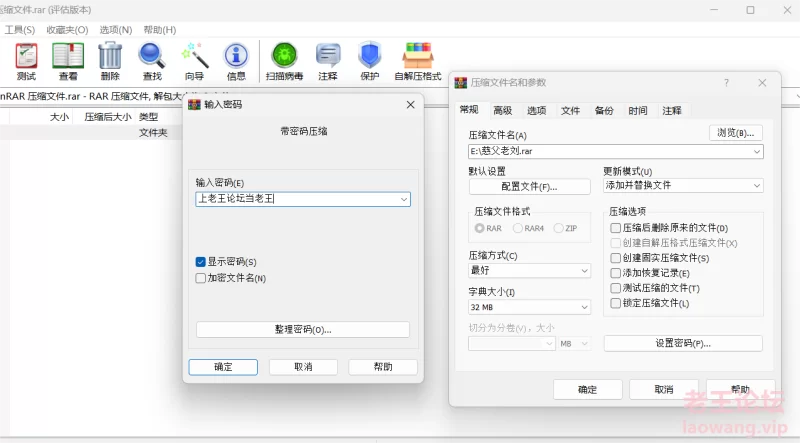Click Cancel (取消) in the password dialog
This screenshot has height=443, width=800.
click(x=303, y=367)
